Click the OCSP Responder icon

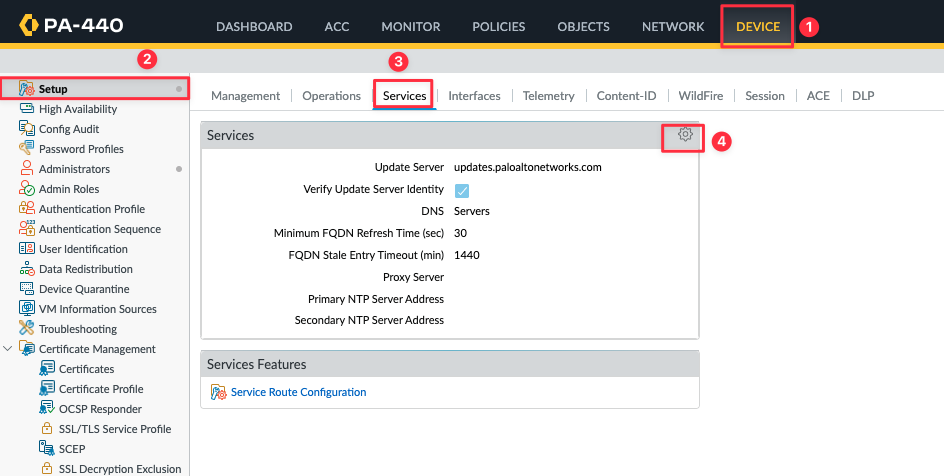47,408
